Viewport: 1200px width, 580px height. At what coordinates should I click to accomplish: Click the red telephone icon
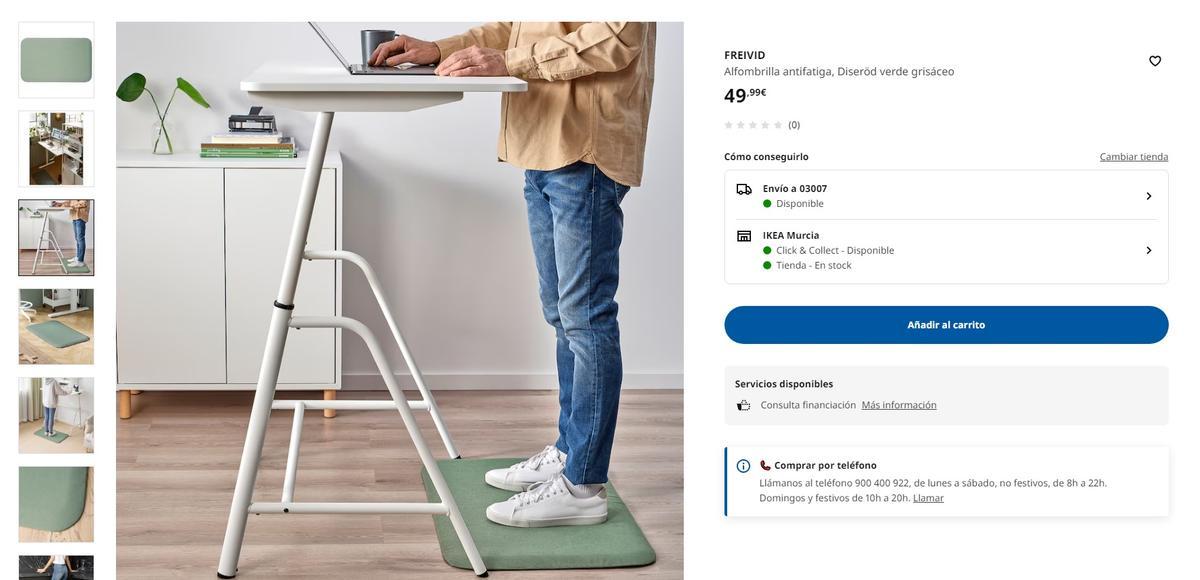[x=765, y=465]
